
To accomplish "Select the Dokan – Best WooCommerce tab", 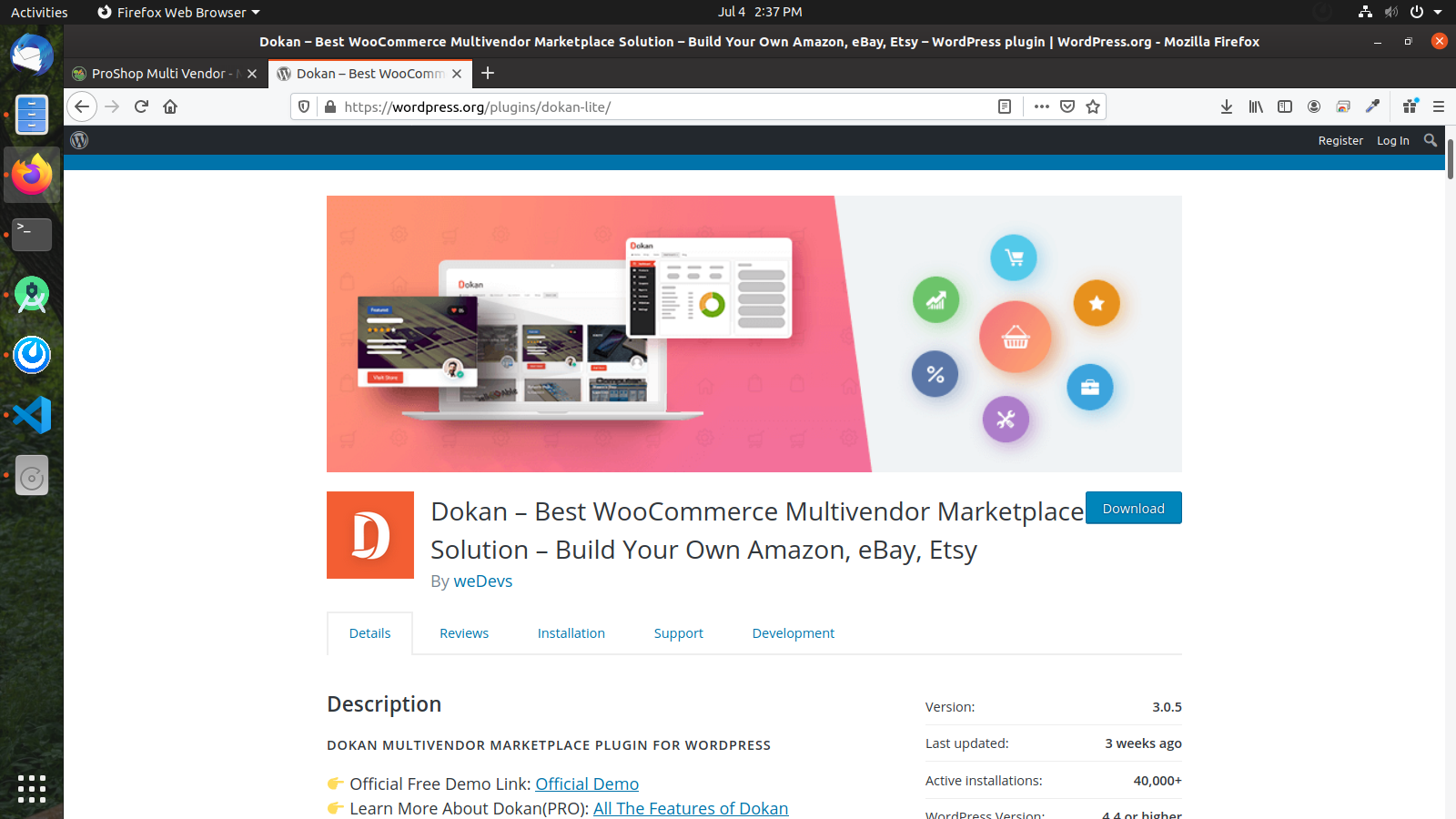I will [x=370, y=74].
